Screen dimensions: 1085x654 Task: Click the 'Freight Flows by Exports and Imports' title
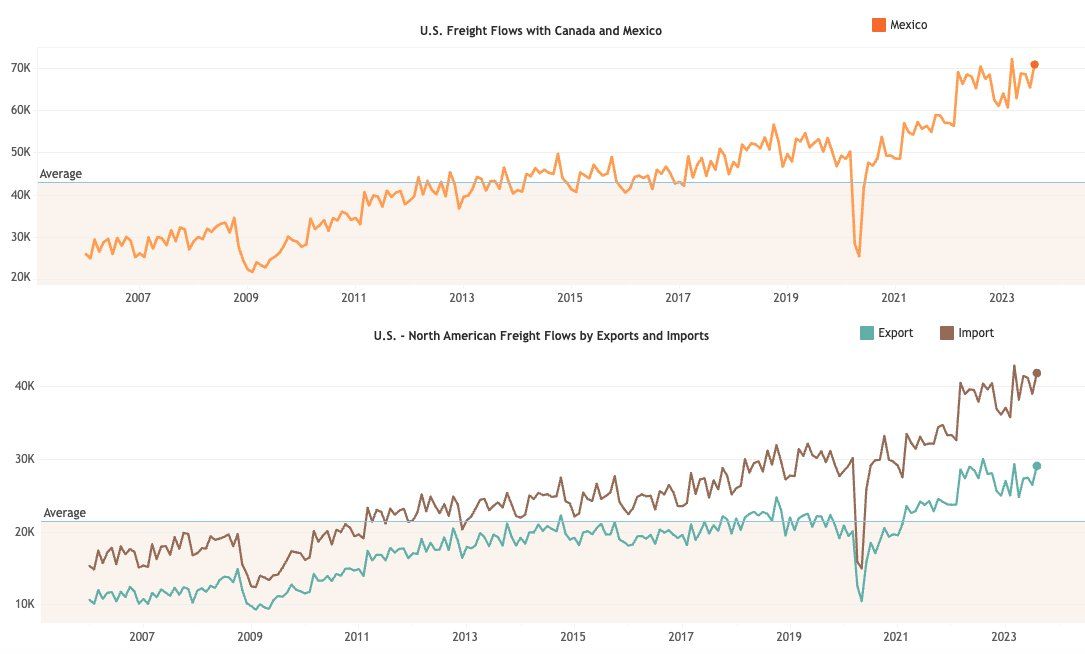pyautogui.click(x=541, y=336)
